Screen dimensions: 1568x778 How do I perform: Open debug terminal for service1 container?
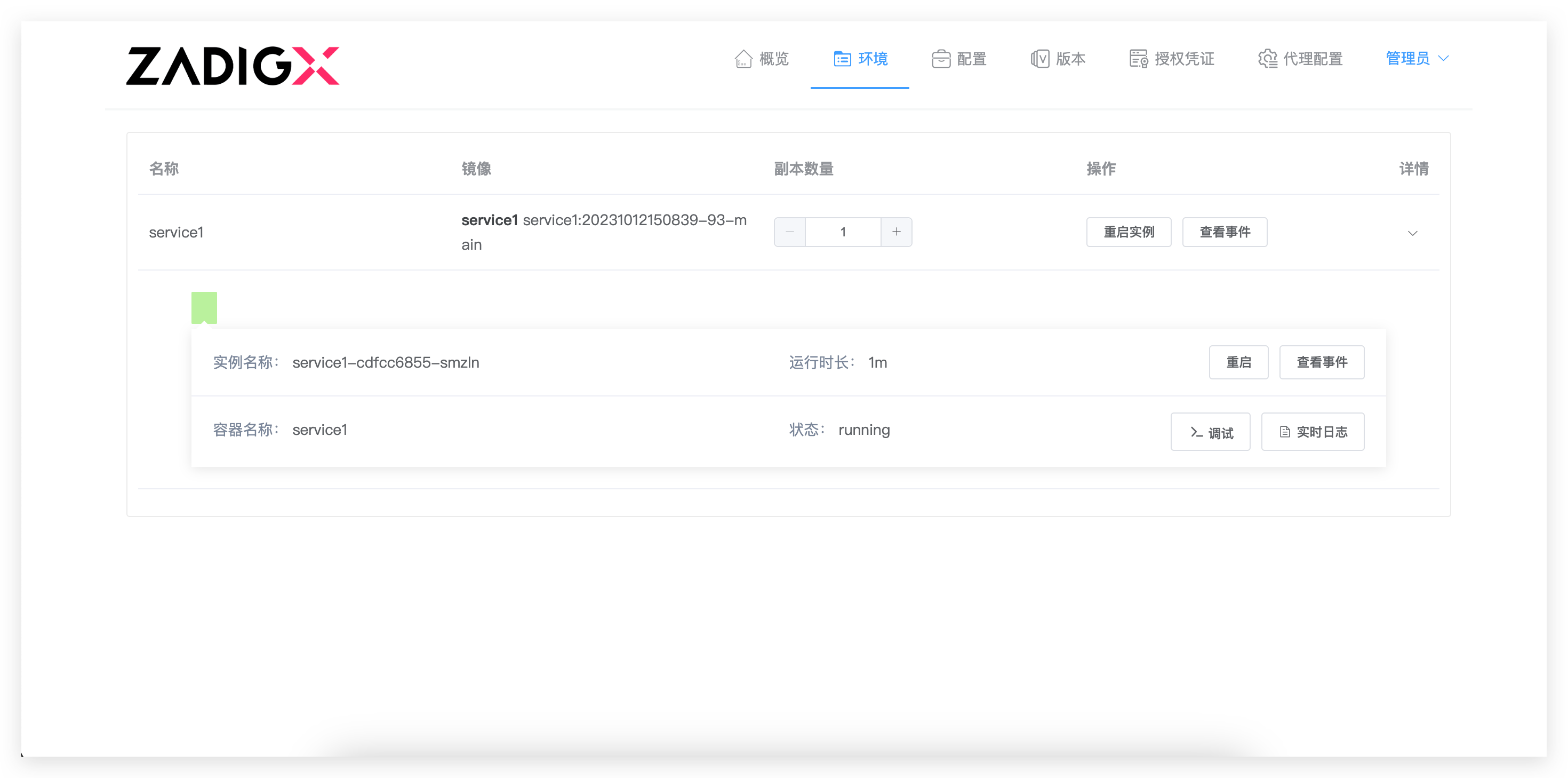[1210, 432]
